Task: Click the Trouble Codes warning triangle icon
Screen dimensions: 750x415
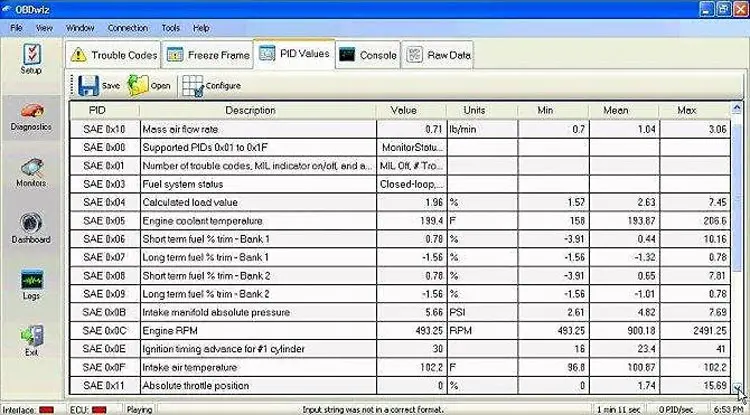Action: pos(78,55)
